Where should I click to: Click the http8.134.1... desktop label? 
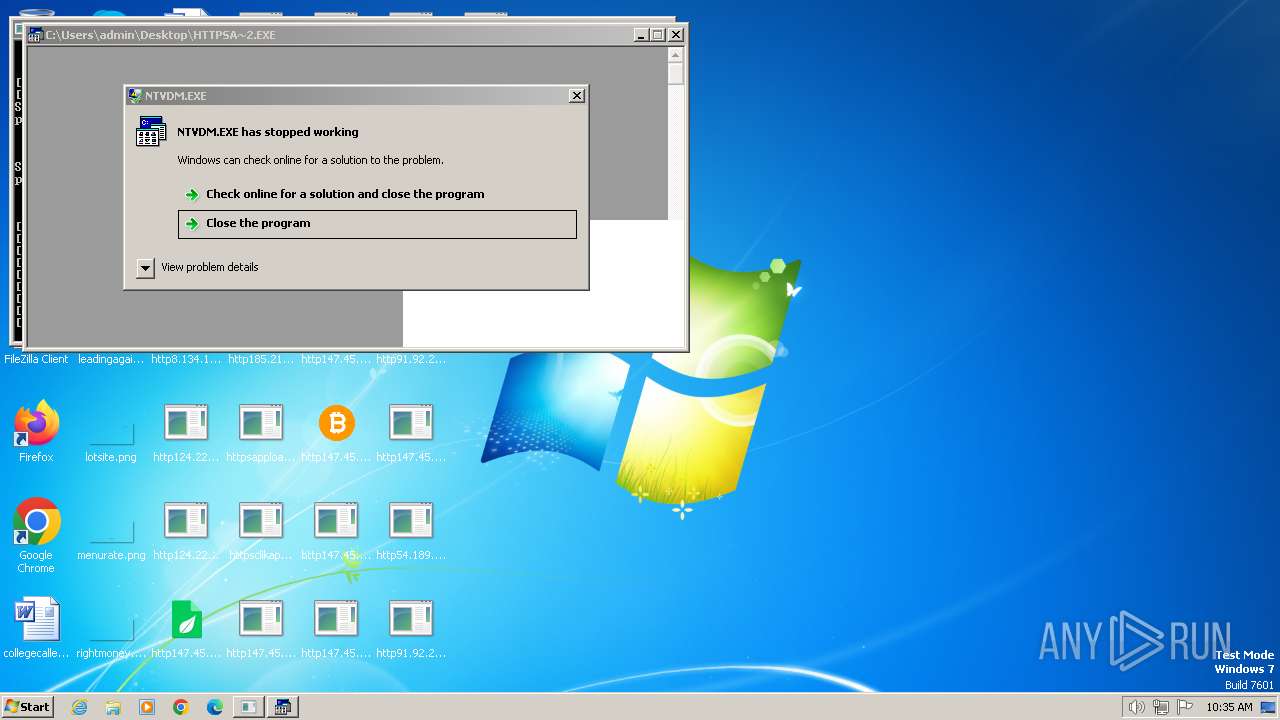[x=186, y=359]
